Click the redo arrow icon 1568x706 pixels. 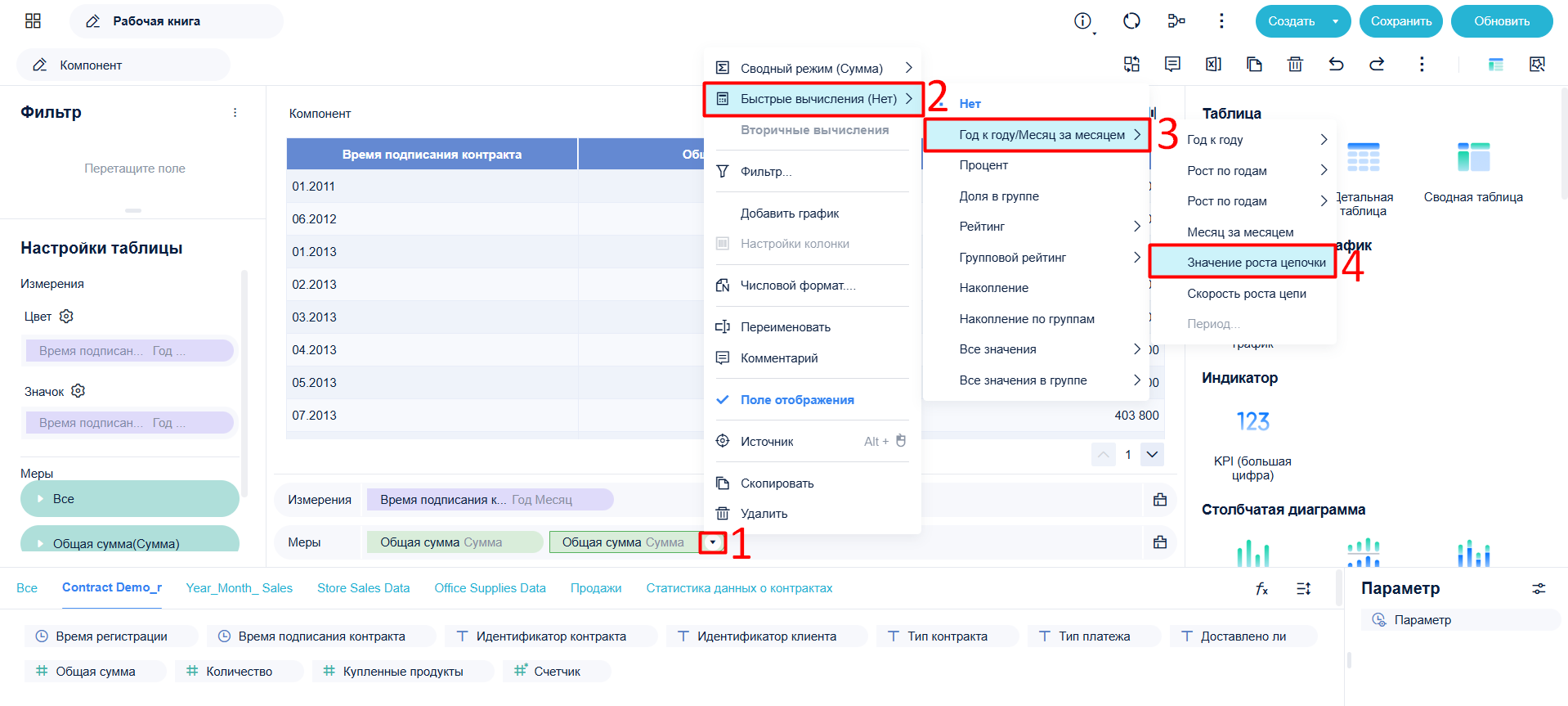(x=1377, y=64)
